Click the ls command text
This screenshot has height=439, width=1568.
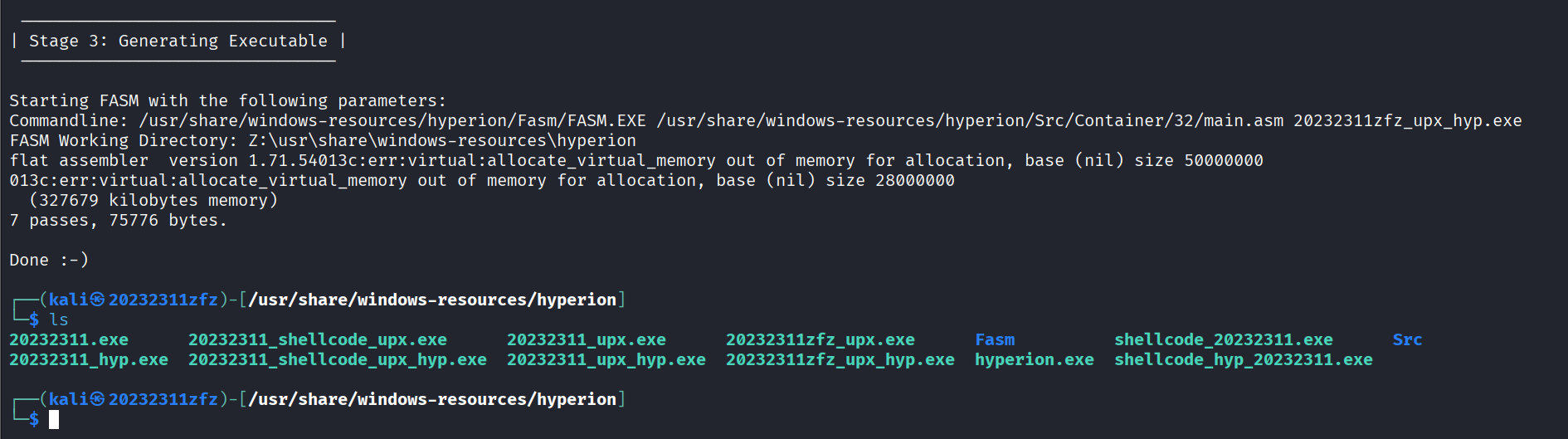click(x=59, y=319)
